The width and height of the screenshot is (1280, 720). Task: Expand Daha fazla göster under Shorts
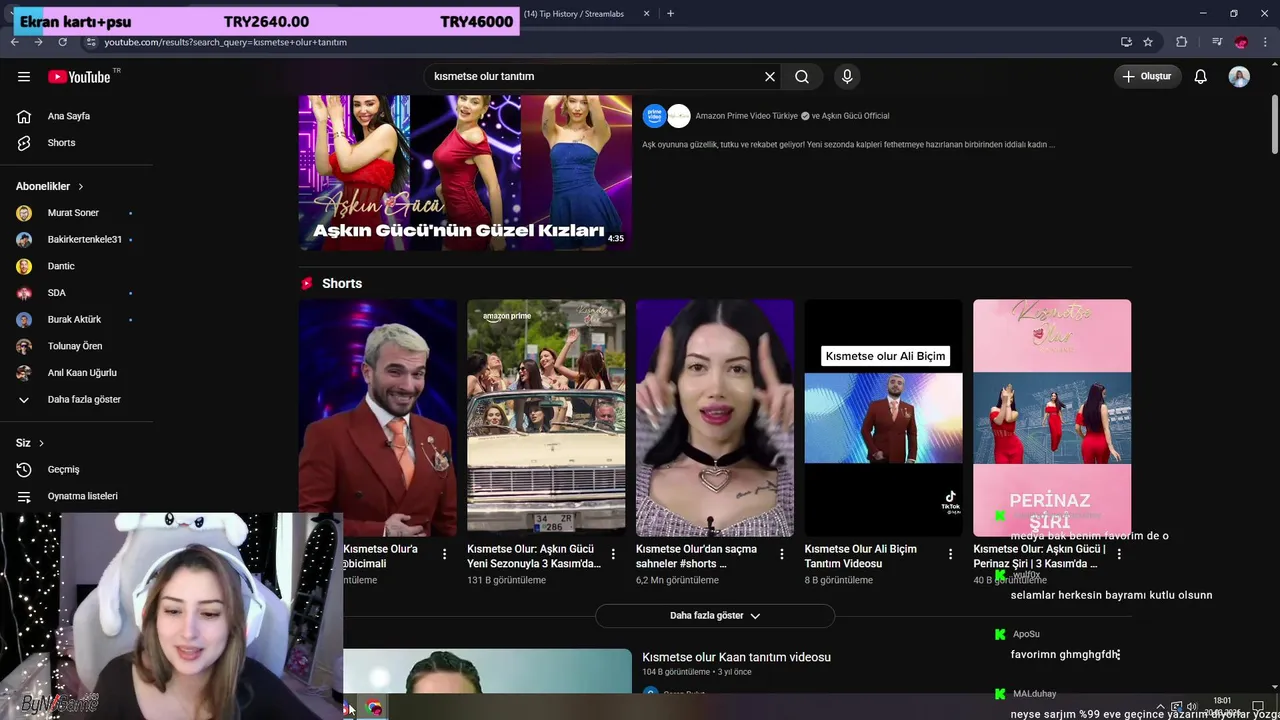pyautogui.click(x=715, y=616)
